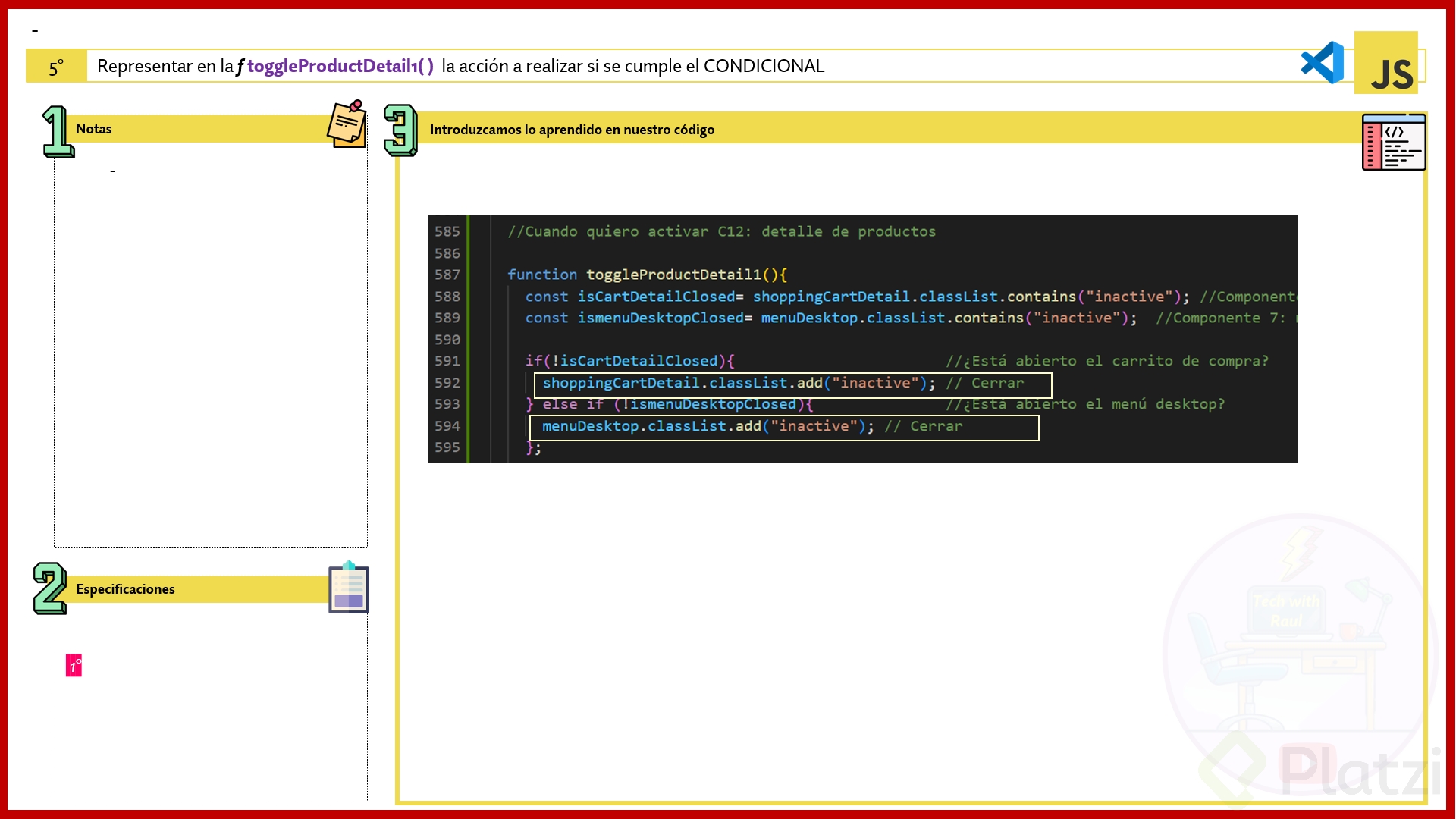Viewport: 1456px width, 819px height.
Task: Click the closing }; on line 595
Action: [534, 447]
